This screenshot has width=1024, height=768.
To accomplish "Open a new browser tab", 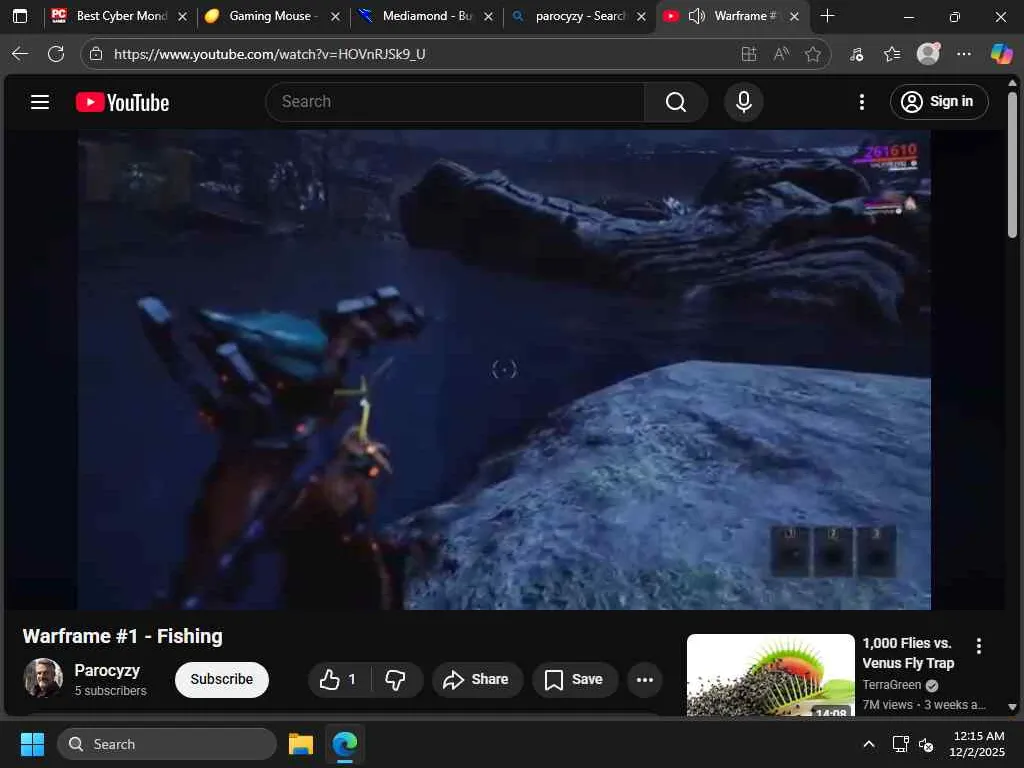I will click(827, 16).
